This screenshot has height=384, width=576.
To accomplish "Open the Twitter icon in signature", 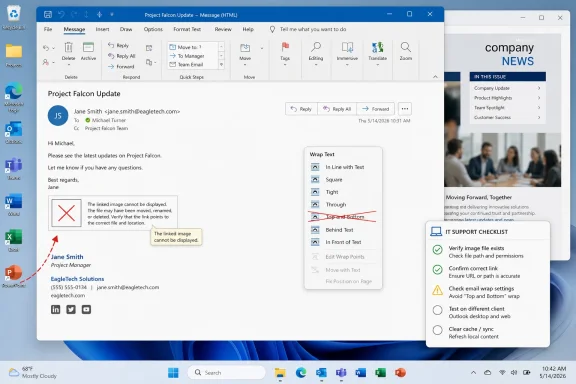I will click(71, 309).
